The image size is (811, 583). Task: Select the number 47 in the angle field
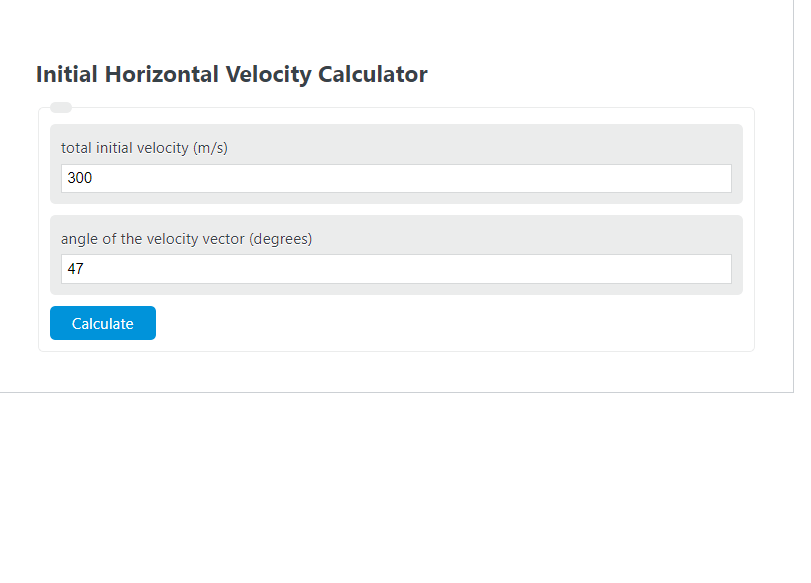point(75,269)
